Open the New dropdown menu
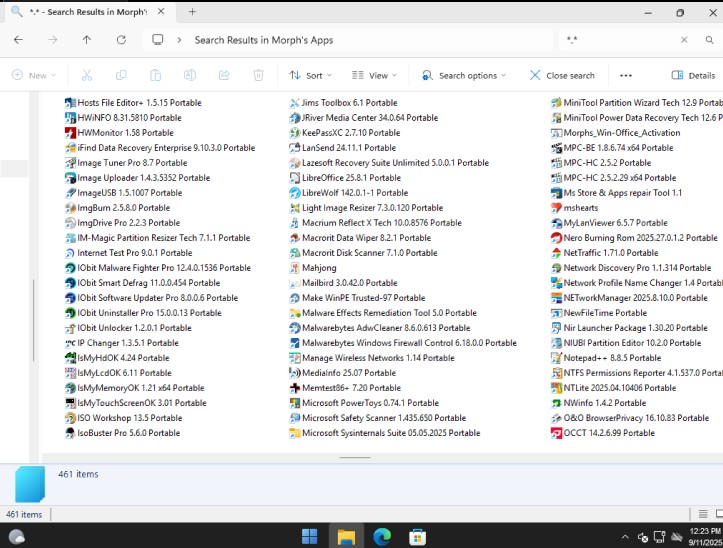This screenshot has width=723, height=548. [x=34, y=75]
